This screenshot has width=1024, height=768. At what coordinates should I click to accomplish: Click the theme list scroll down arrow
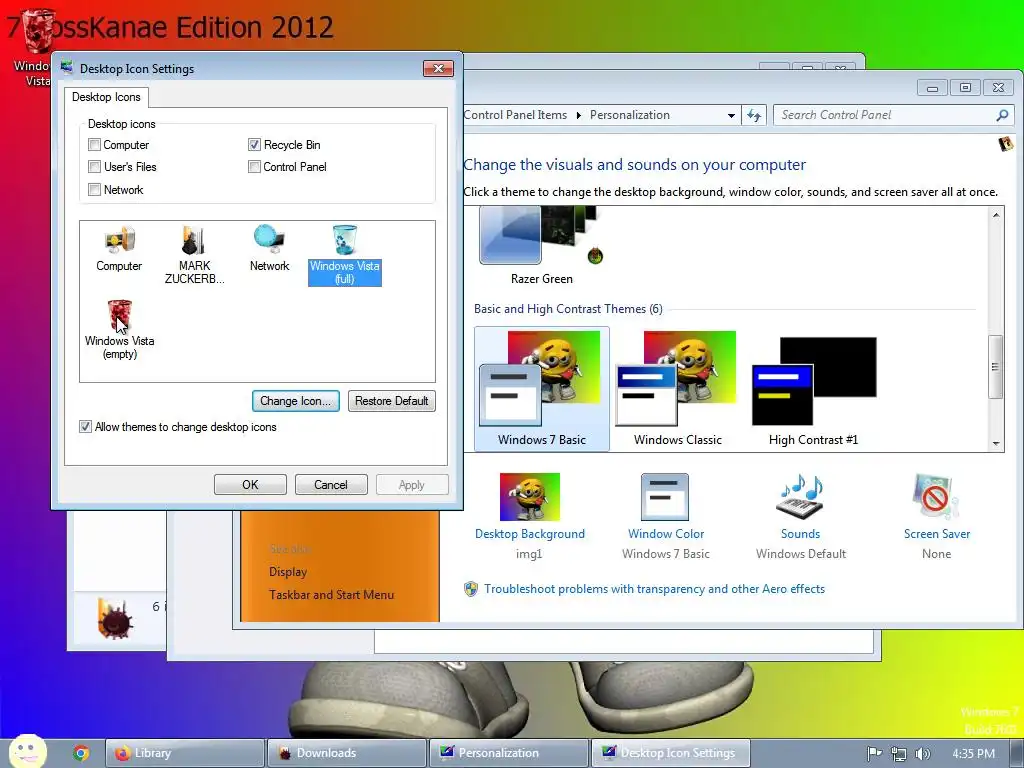pos(996,443)
